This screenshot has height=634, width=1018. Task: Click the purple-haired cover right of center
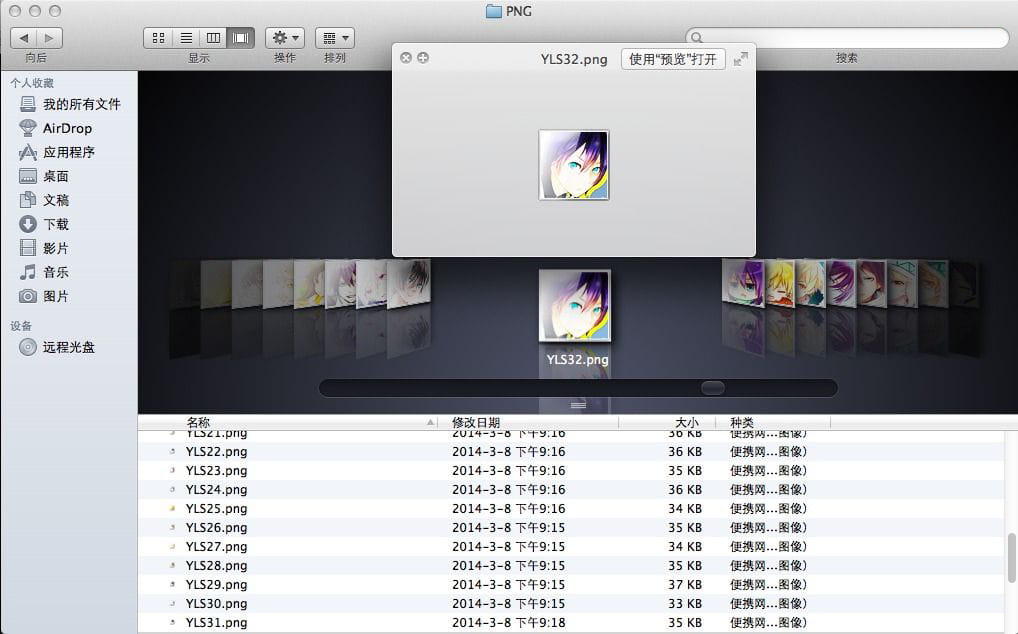[744, 283]
